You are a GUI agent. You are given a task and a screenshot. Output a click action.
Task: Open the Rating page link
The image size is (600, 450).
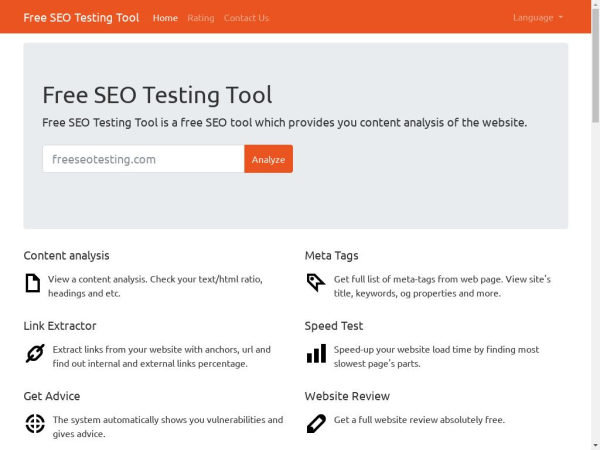coord(201,18)
